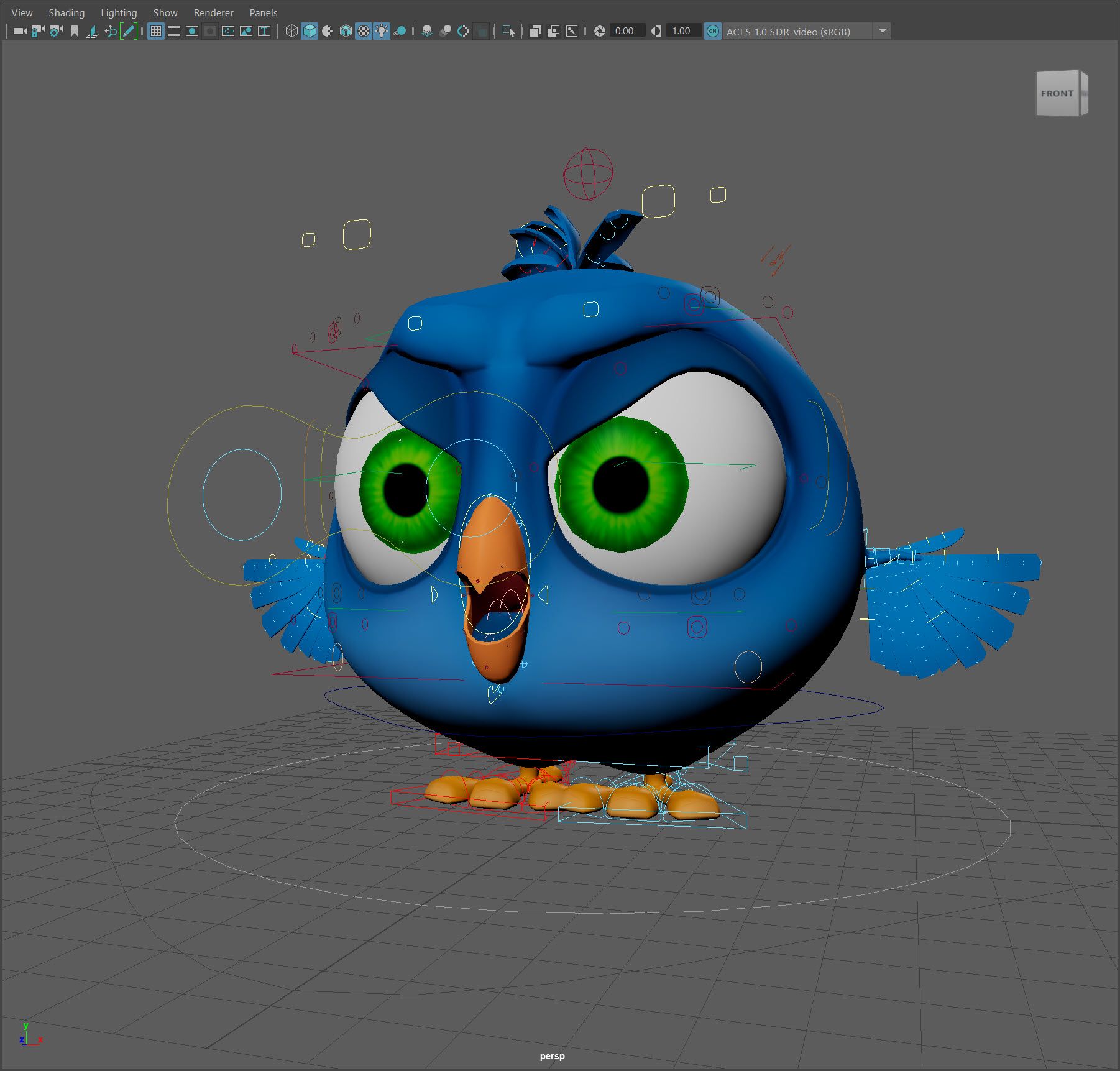Open Camera Attributes gear-camera icon
This screenshot has height=1071, width=1120.
coord(56,31)
